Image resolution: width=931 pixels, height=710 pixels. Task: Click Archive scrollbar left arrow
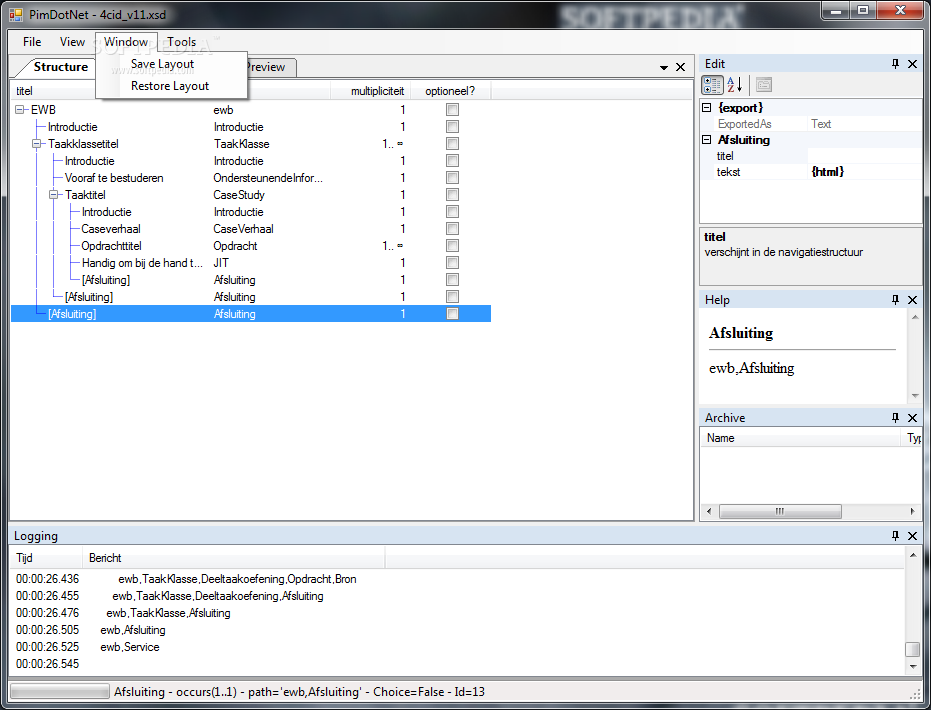click(x=708, y=511)
